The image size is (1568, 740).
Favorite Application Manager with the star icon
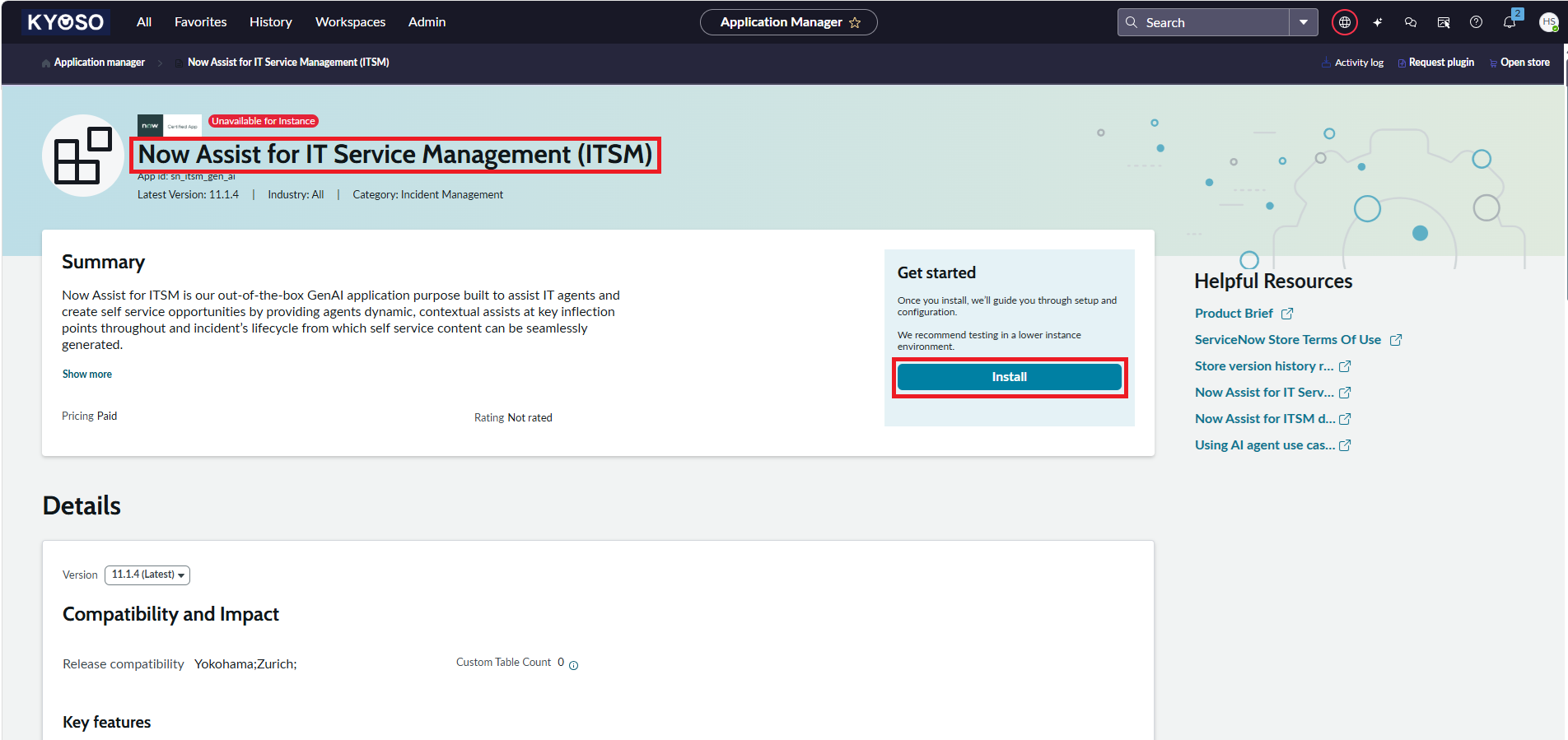click(855, 23)
